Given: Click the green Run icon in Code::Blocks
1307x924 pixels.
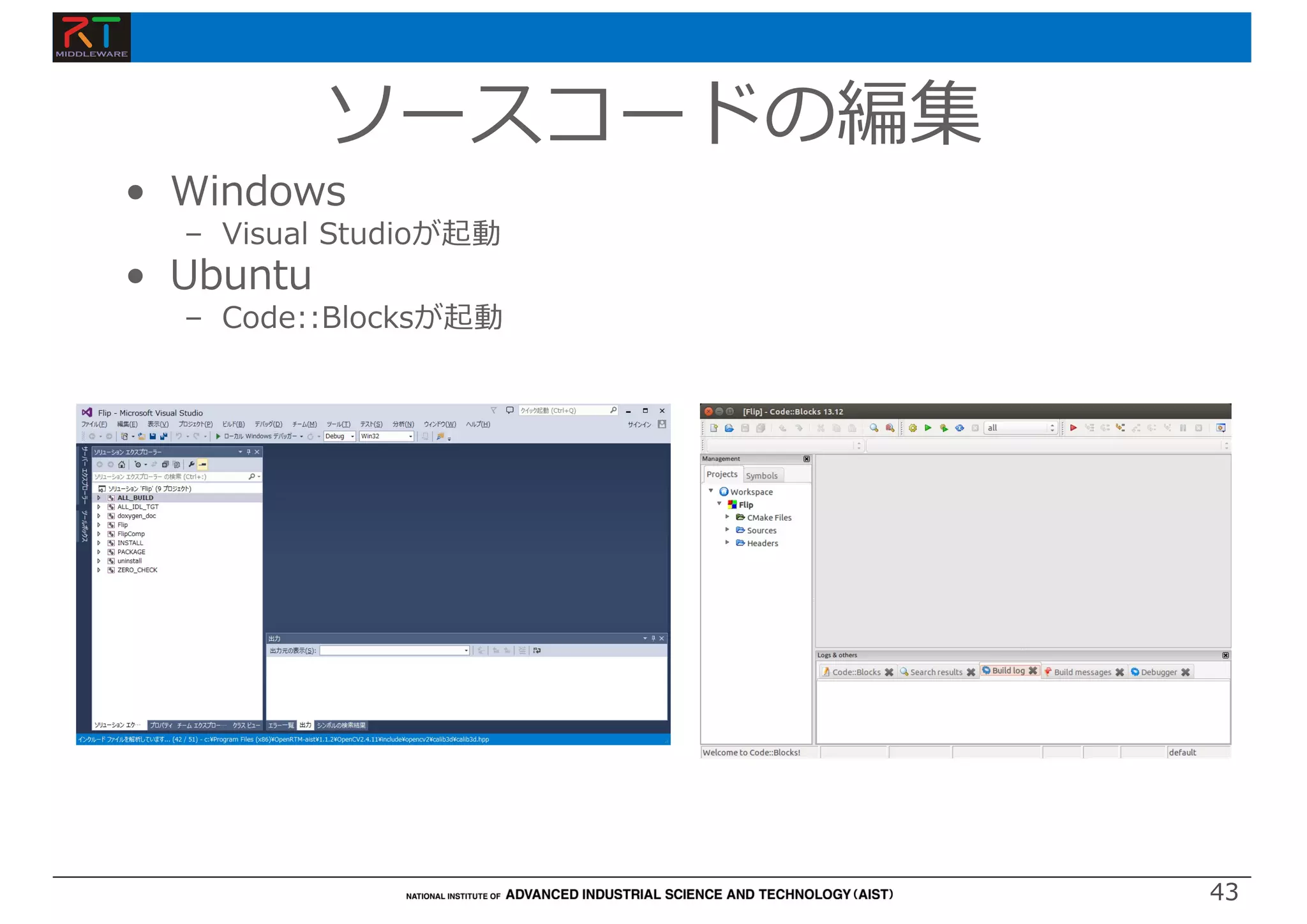Looking at the screenshot, I should 928,428.
